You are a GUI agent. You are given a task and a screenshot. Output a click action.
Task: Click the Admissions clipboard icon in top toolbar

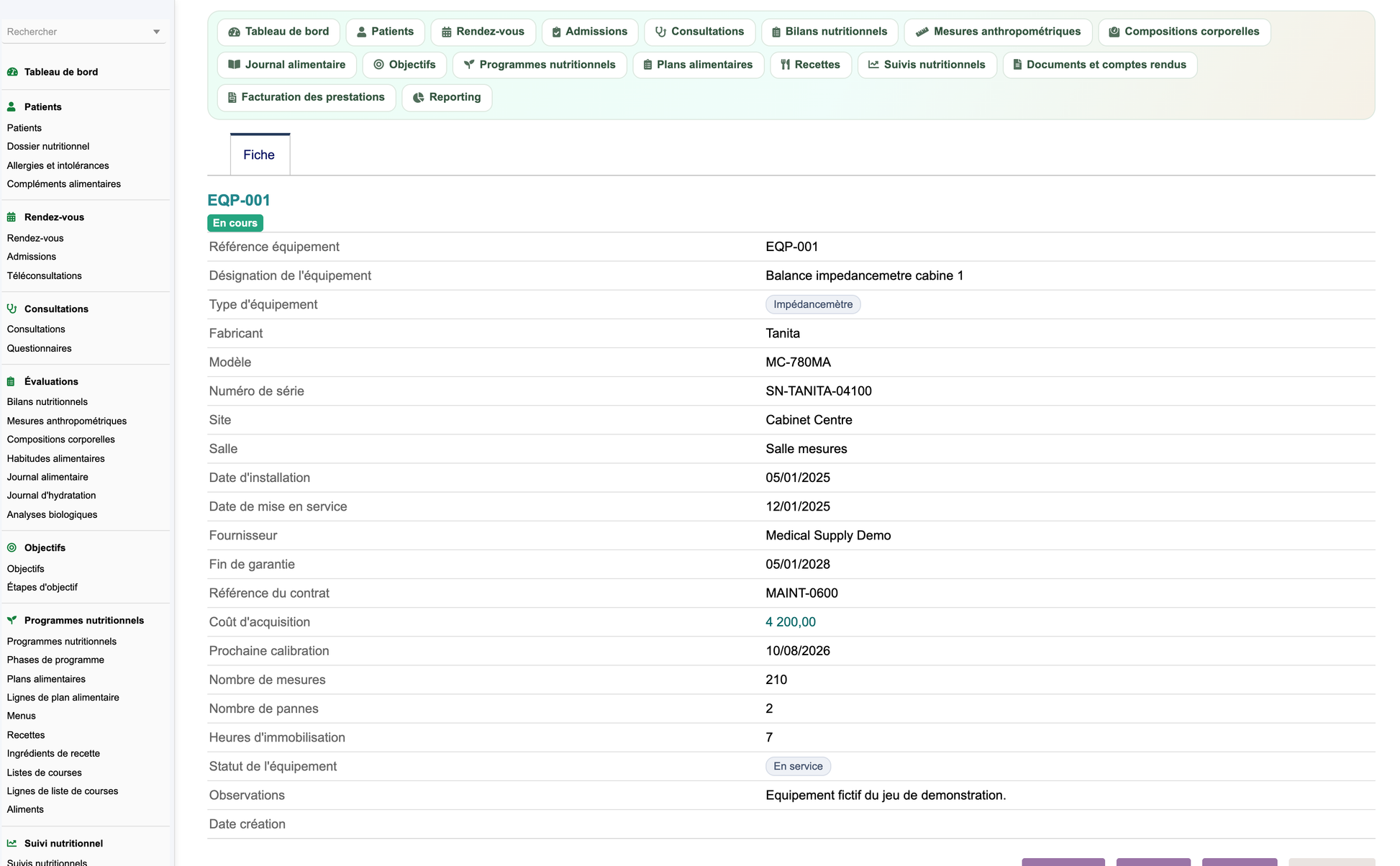556,32
